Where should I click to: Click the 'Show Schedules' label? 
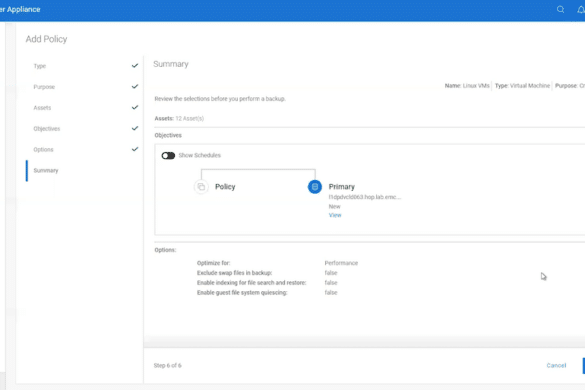[200, 155]
